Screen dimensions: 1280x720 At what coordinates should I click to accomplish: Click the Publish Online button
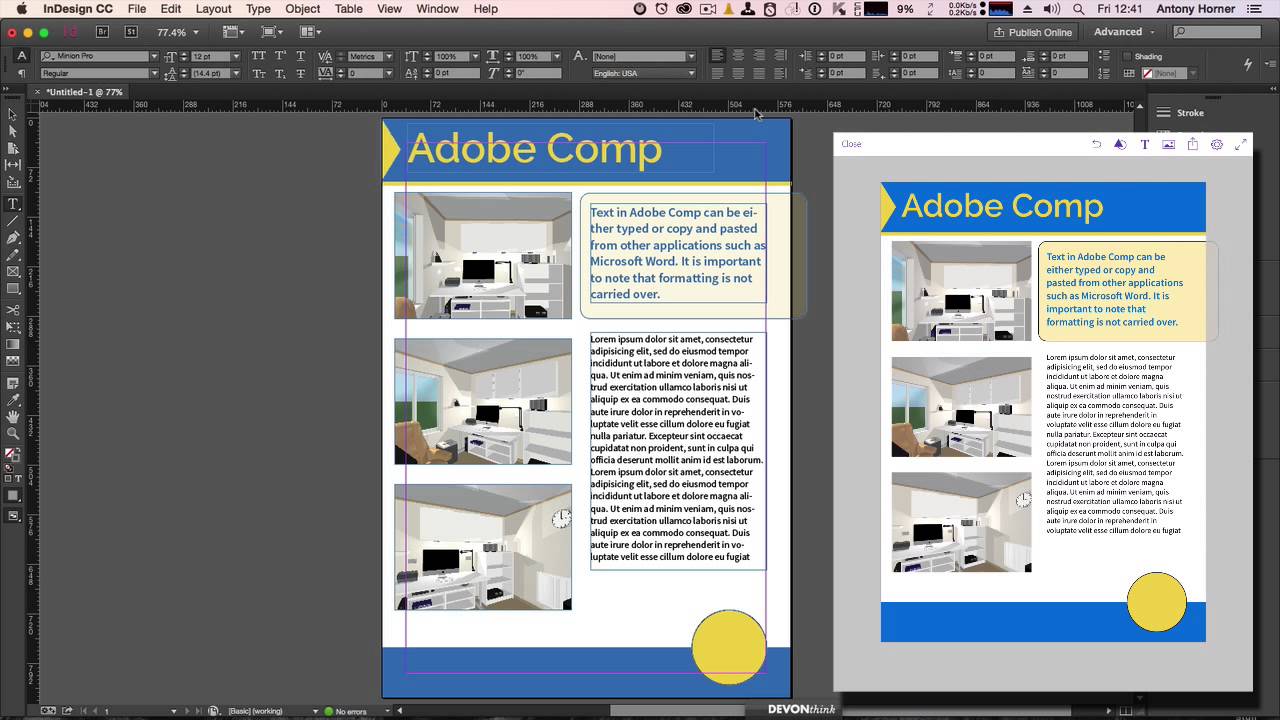(x=1033, y=32)
